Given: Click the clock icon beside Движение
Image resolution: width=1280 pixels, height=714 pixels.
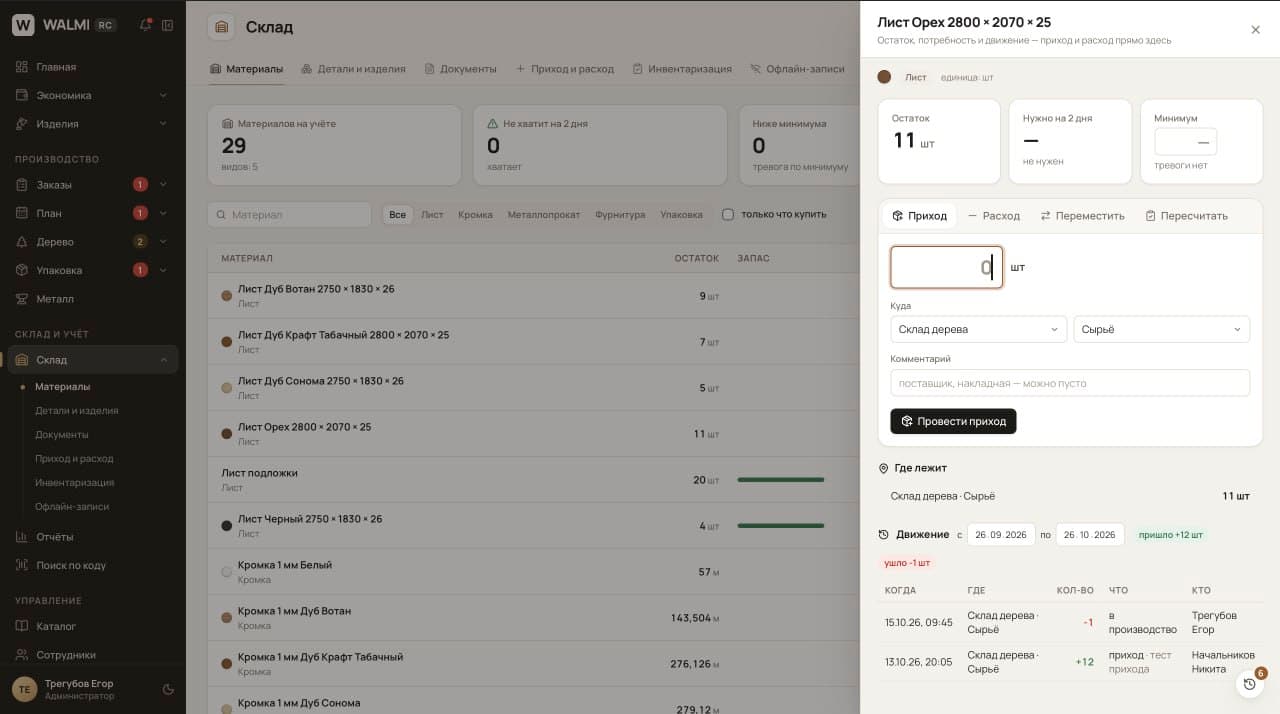Looking at the screenshot, I should click(x=884, y=535).
